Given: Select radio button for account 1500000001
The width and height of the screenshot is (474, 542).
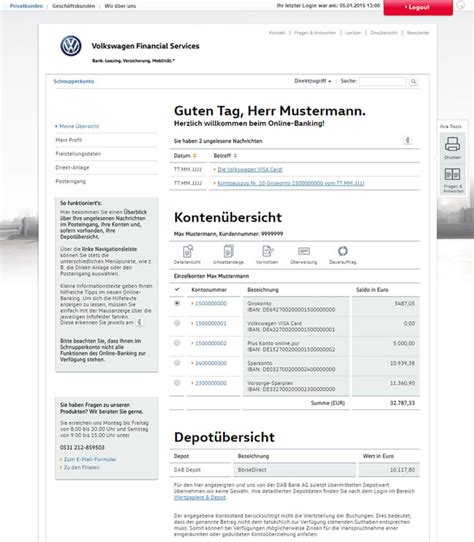Looking at the screenshot, I should (x=177, y=323).
